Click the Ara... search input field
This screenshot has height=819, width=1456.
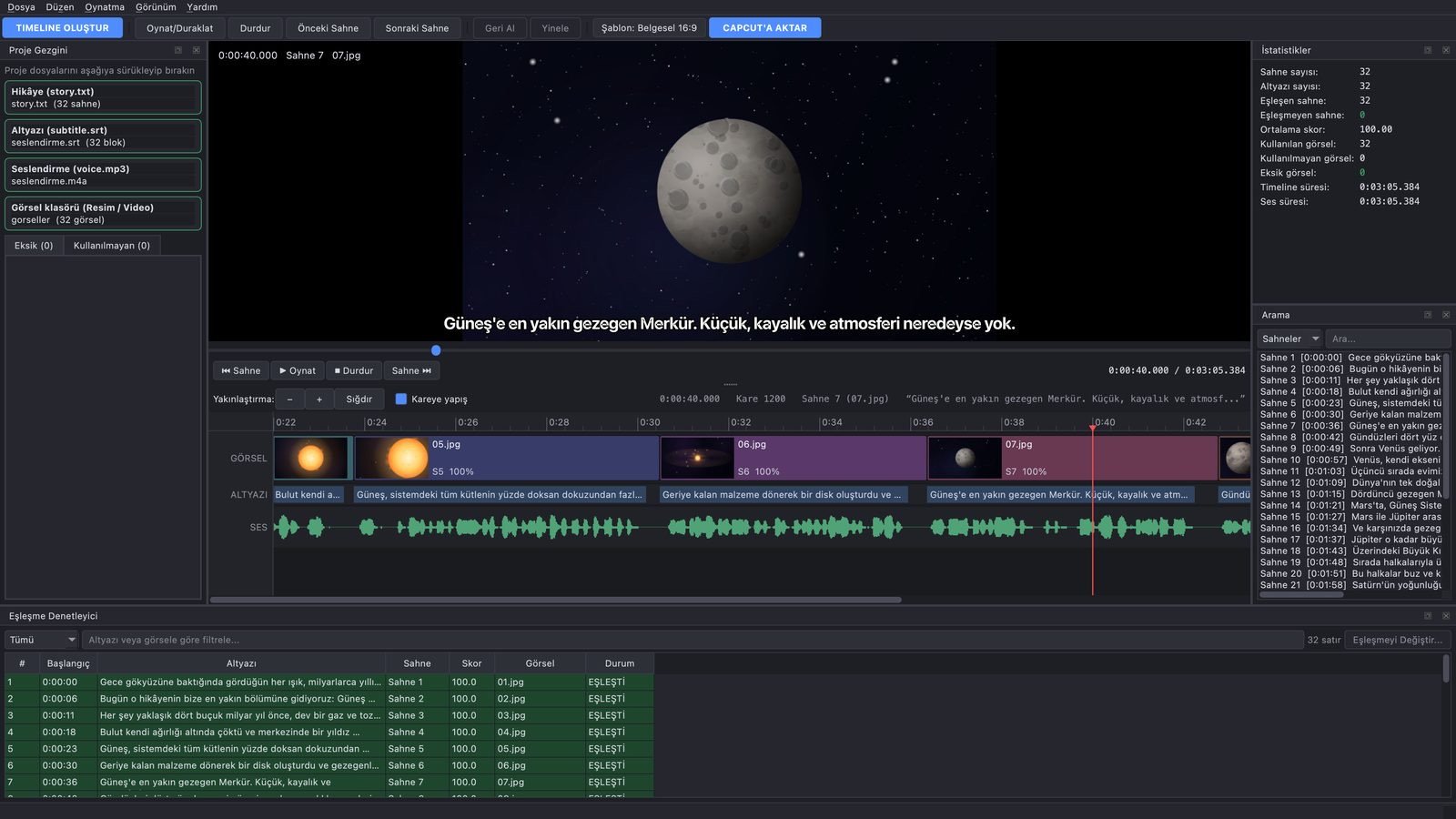[1388, 339]
